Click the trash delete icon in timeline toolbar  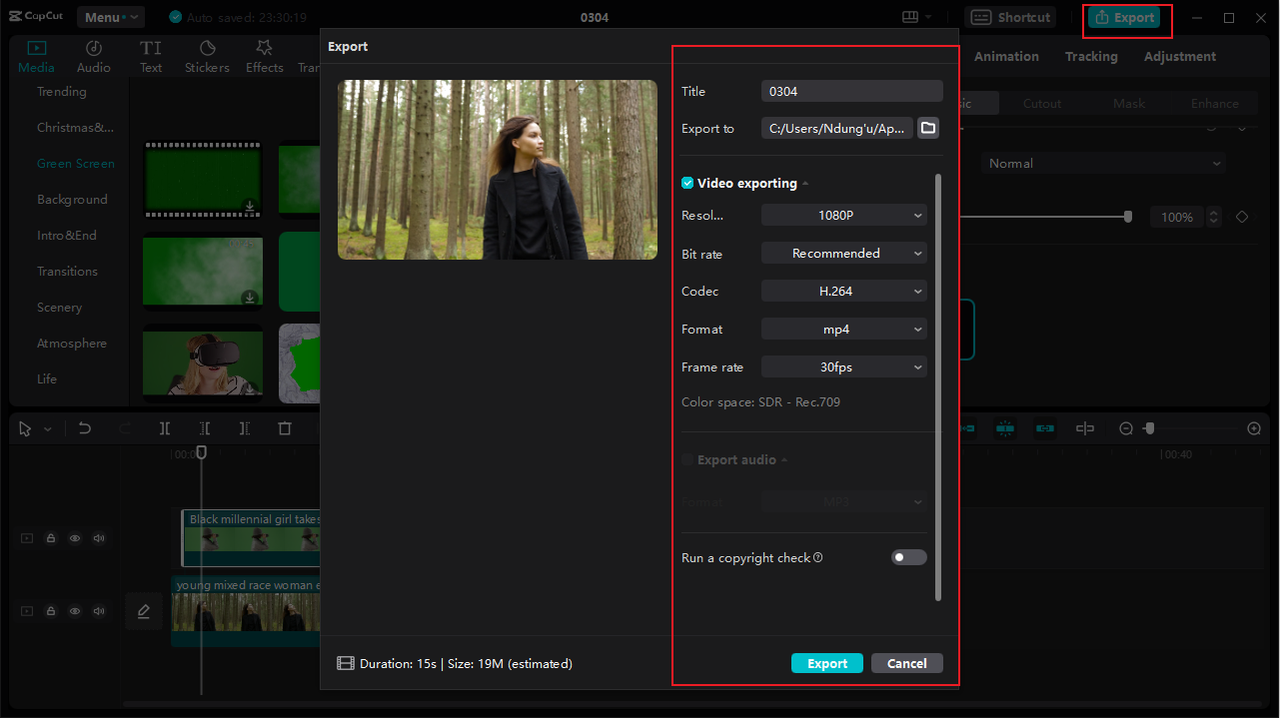[285, 428]
